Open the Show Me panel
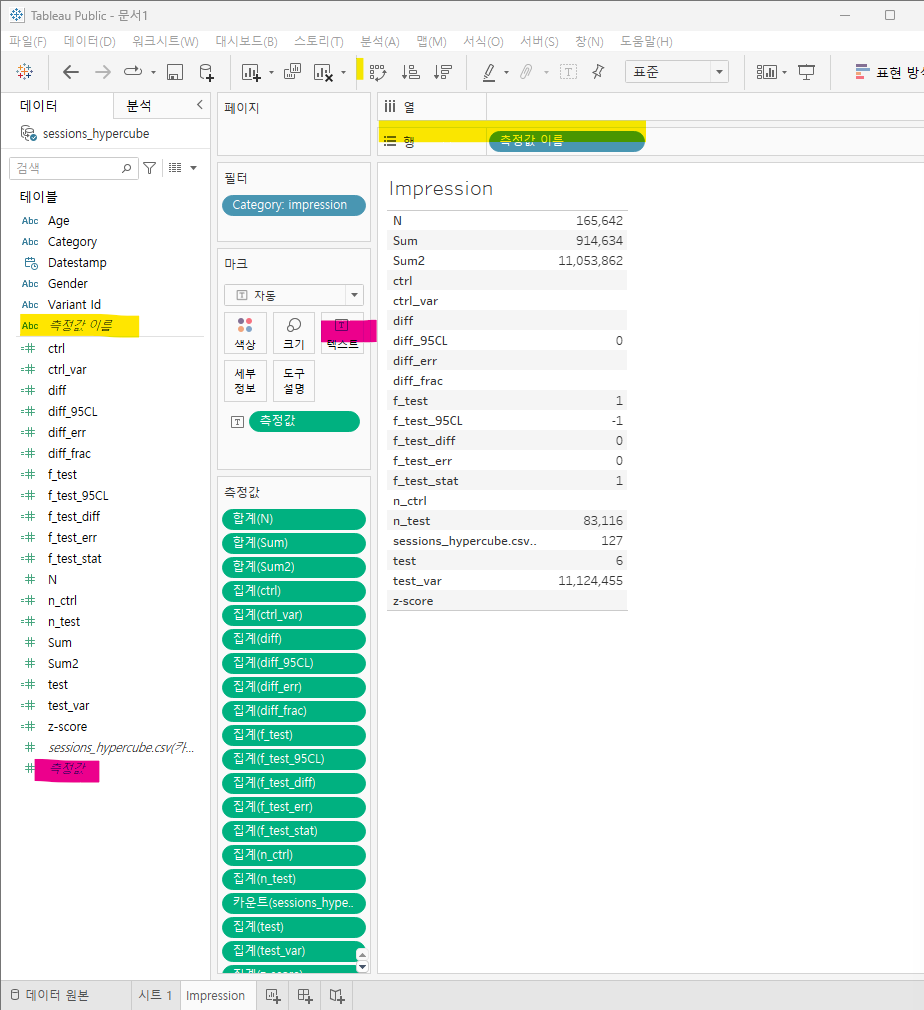Screen dimensions: 924x1010 tap(889, 72)
